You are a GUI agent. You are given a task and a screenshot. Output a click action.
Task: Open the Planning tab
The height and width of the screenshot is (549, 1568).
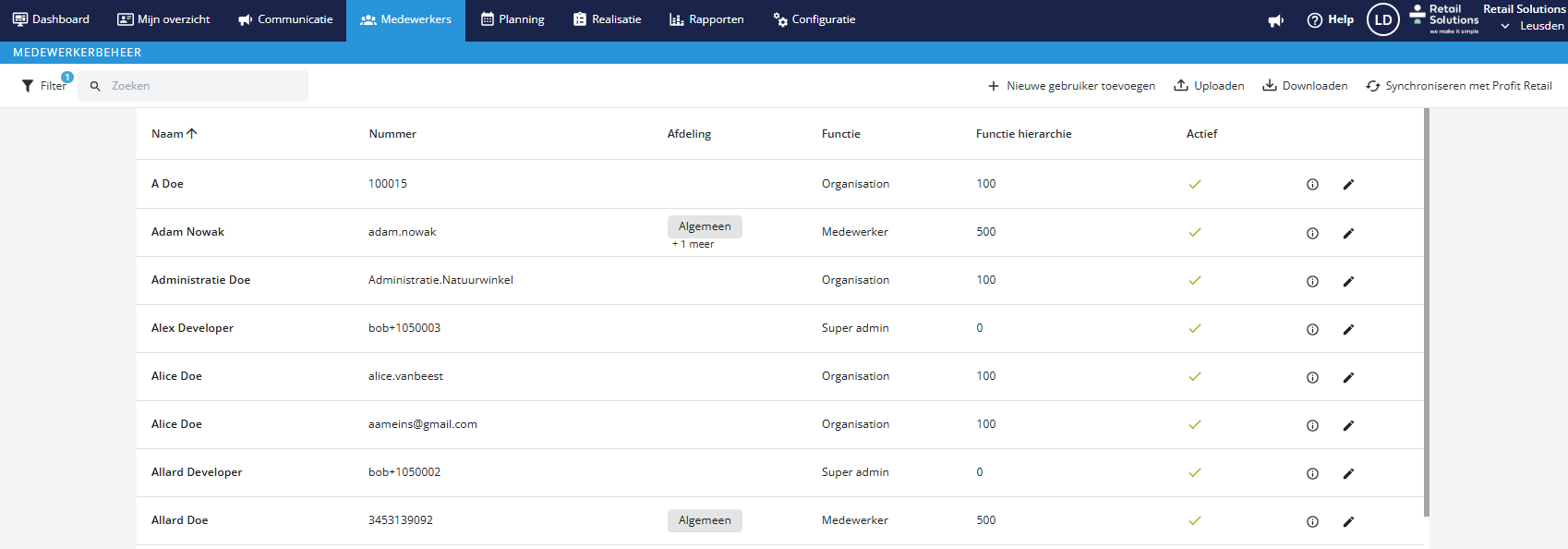pos(513,19)
